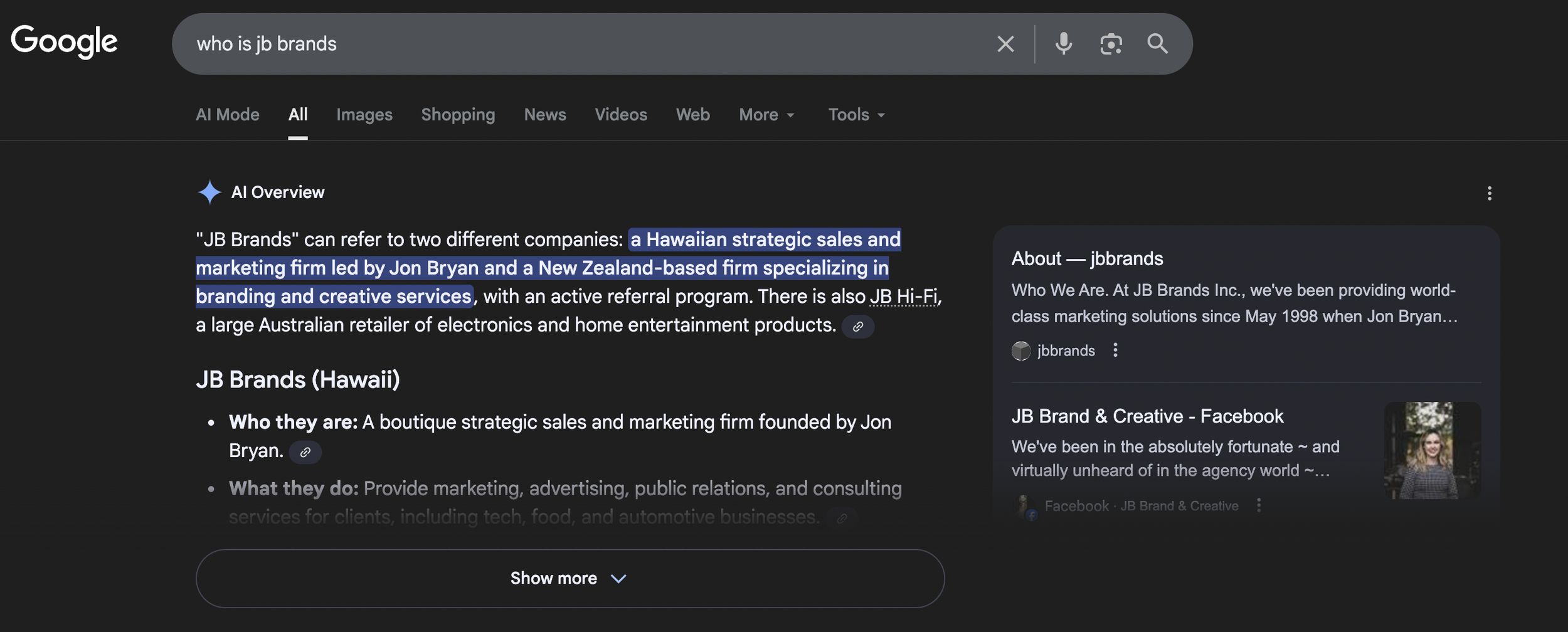Open the JB Brand & Creative Facebook result
The height and width of the screenshot is (632, 1568).
click(x=1147, y=416)
